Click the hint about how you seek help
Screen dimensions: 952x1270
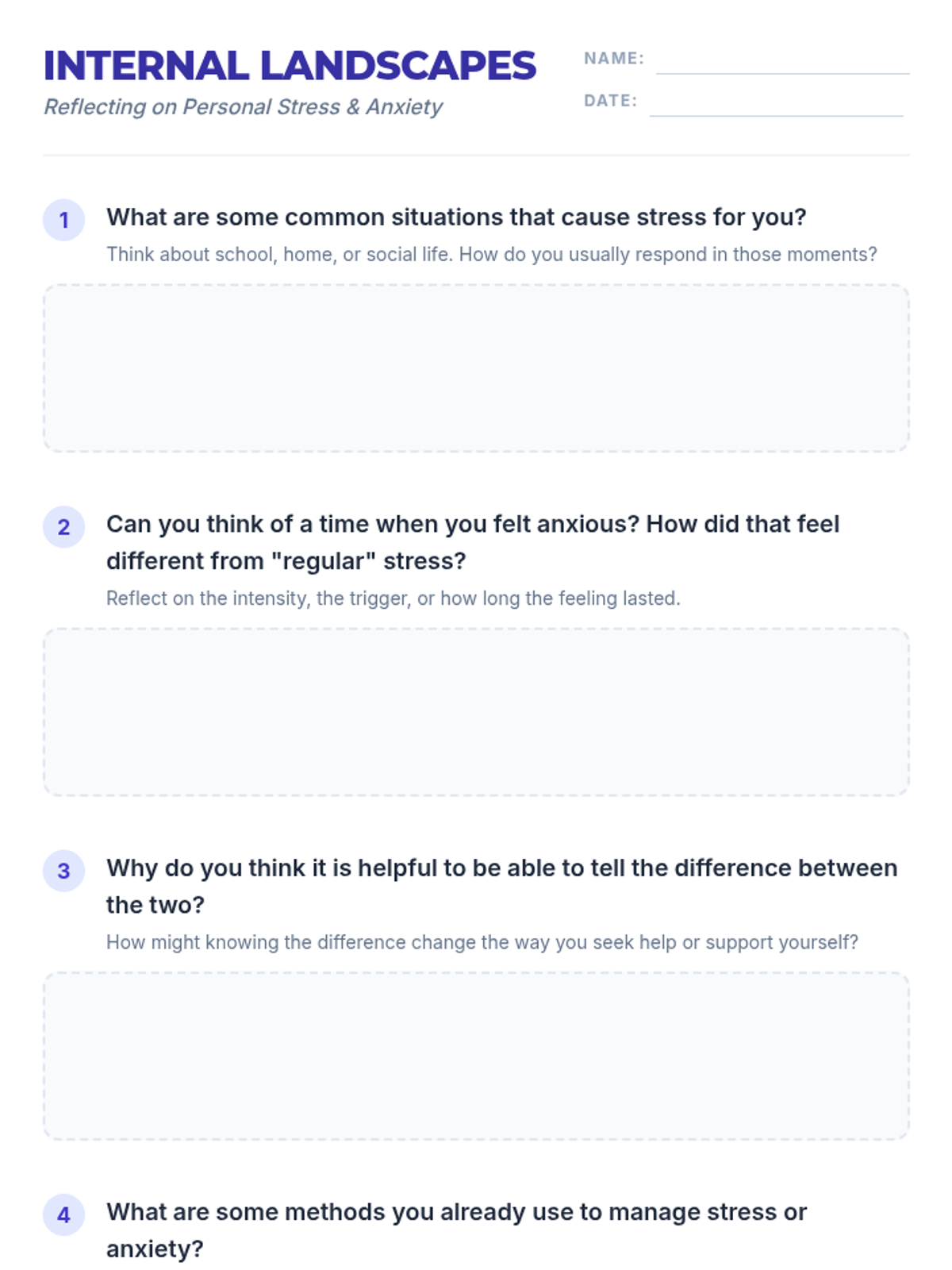(x=482, y=942)
